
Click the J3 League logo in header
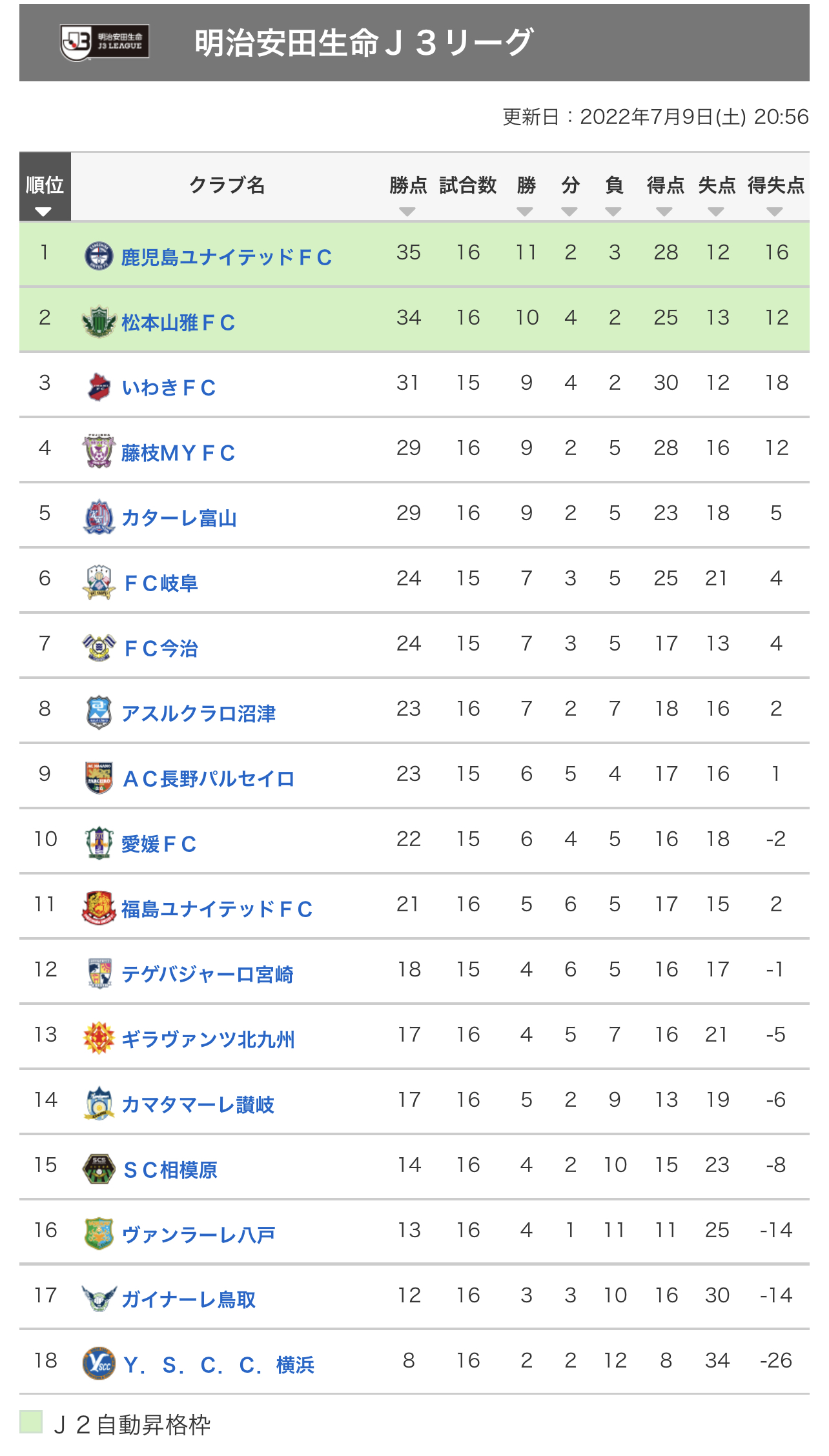tap(105, 43)
